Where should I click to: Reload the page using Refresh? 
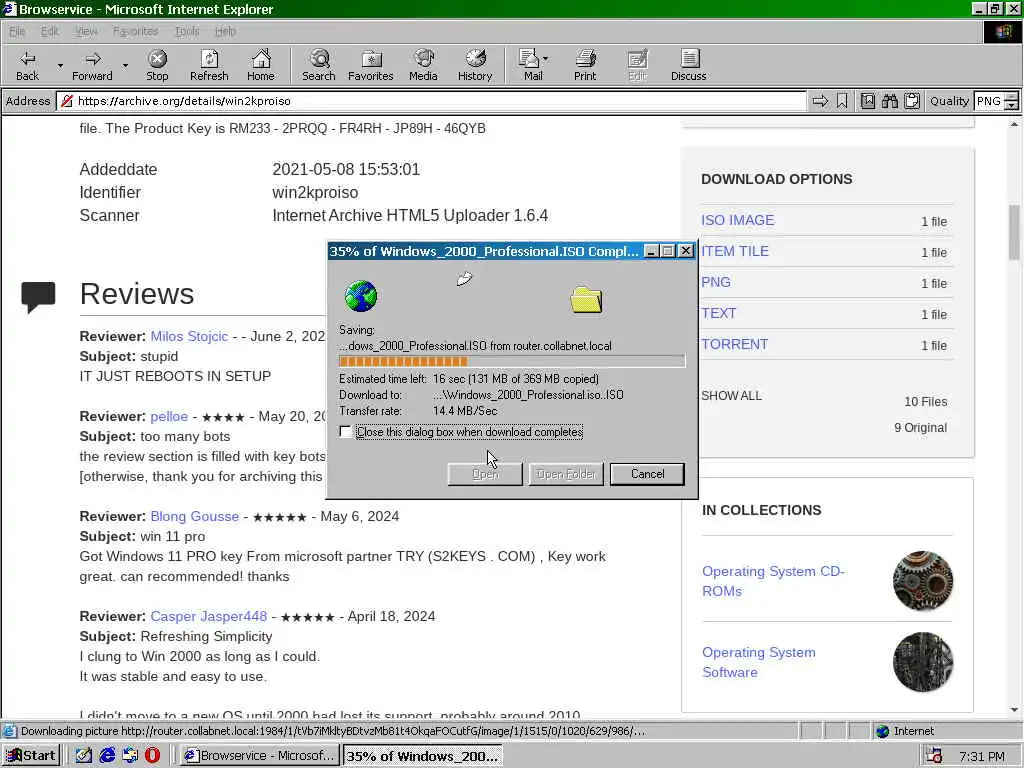click(209, 65)
